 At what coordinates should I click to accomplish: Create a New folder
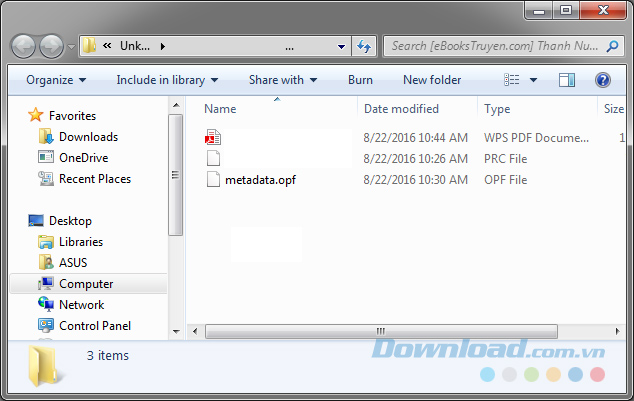[x=432, y=80]
